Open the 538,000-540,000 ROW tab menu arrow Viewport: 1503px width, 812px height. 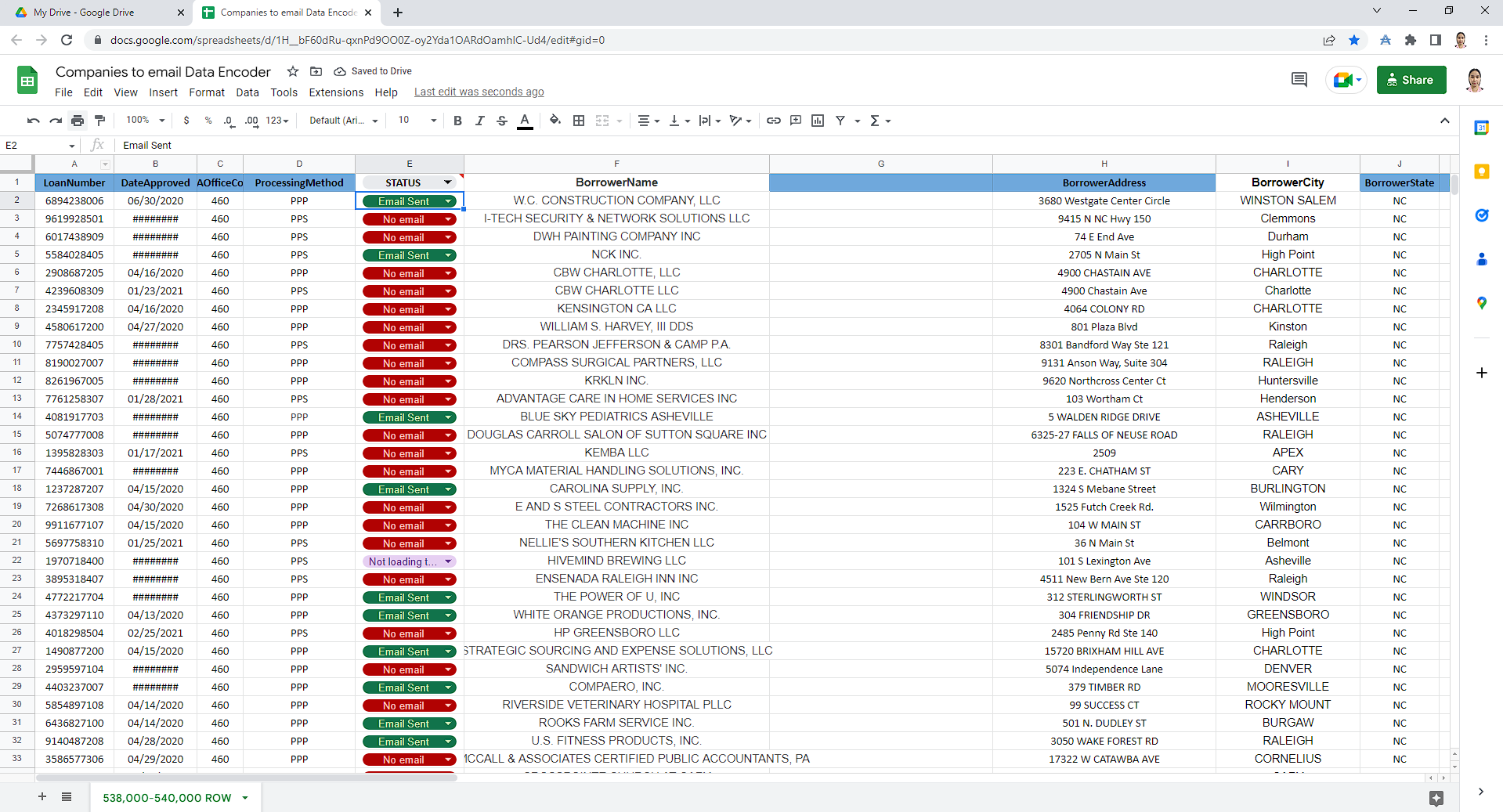point(245,798)
